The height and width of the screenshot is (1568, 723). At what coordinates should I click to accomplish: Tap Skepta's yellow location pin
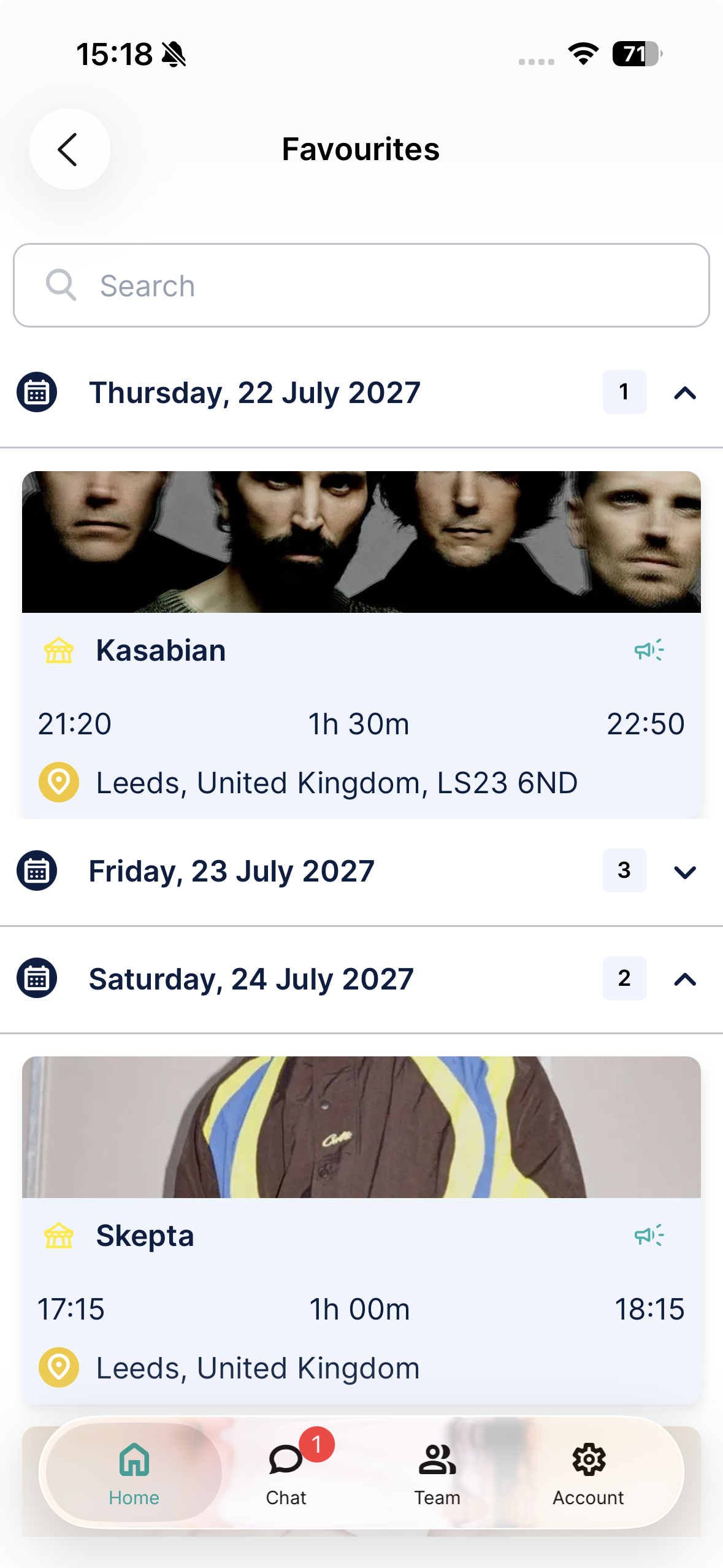59,1367
